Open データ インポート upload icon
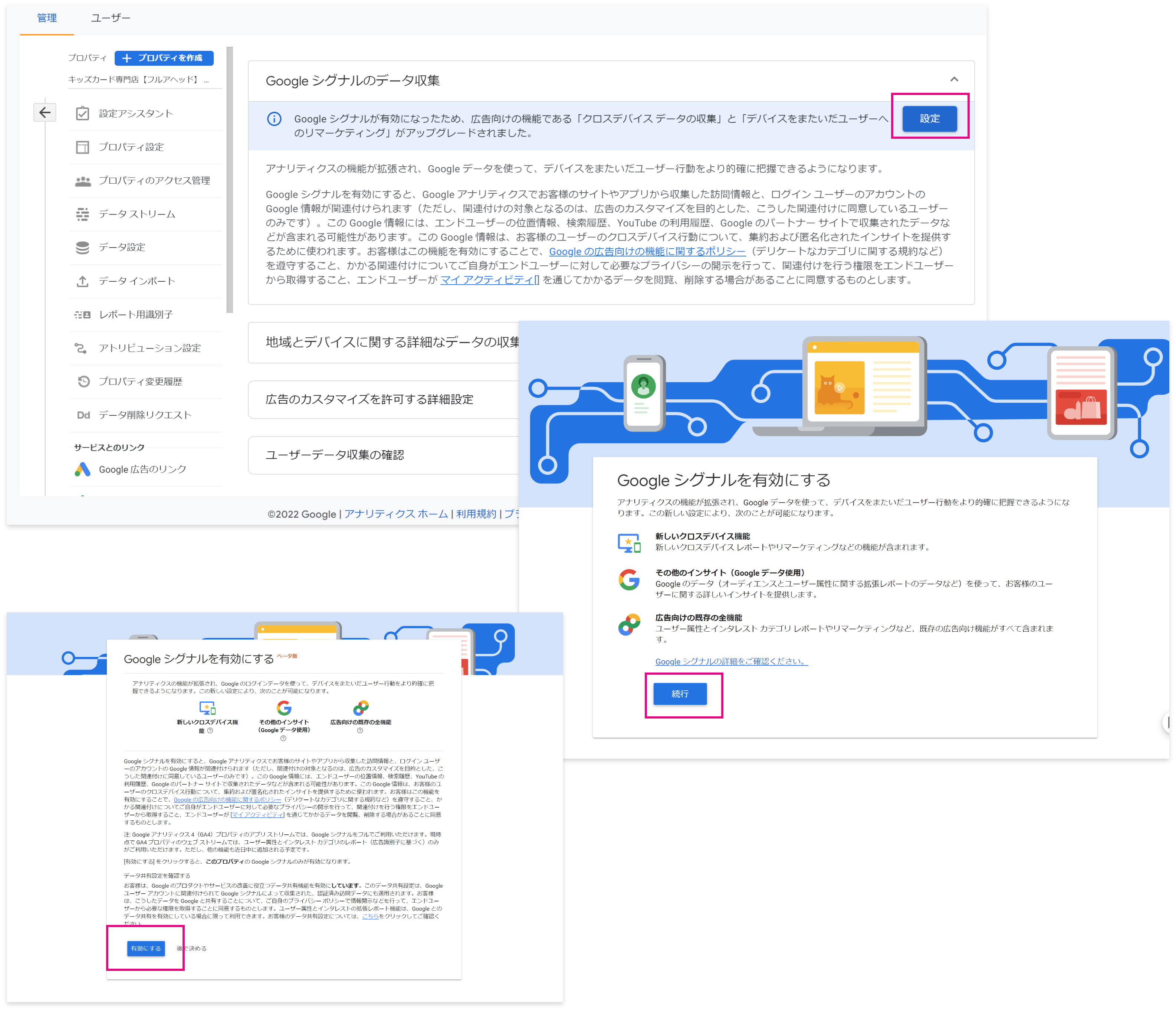Screen dimensions: 1176x1011 click(82, 281)
